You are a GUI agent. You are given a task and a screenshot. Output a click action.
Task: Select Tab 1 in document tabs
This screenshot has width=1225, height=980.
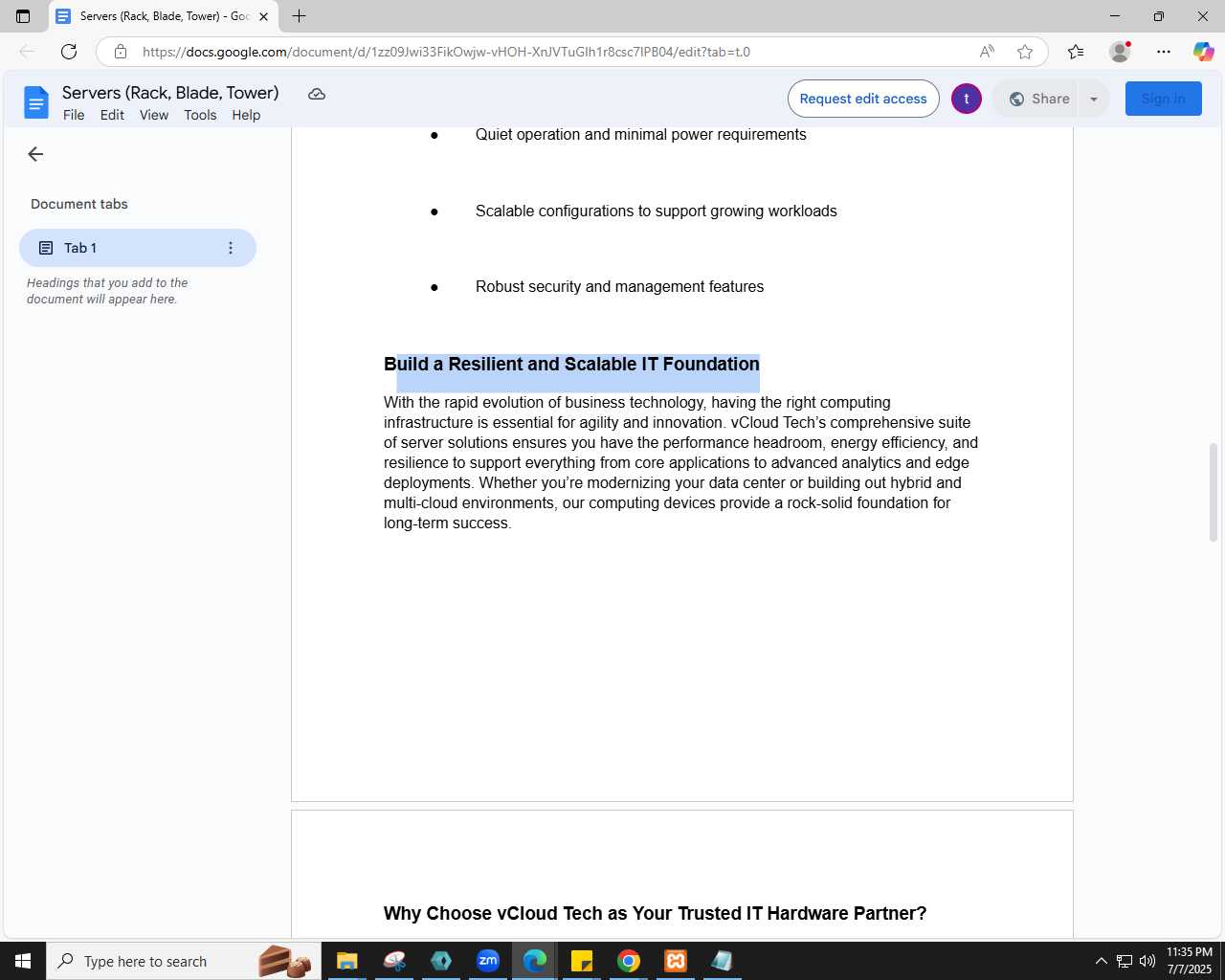(138, 248)
